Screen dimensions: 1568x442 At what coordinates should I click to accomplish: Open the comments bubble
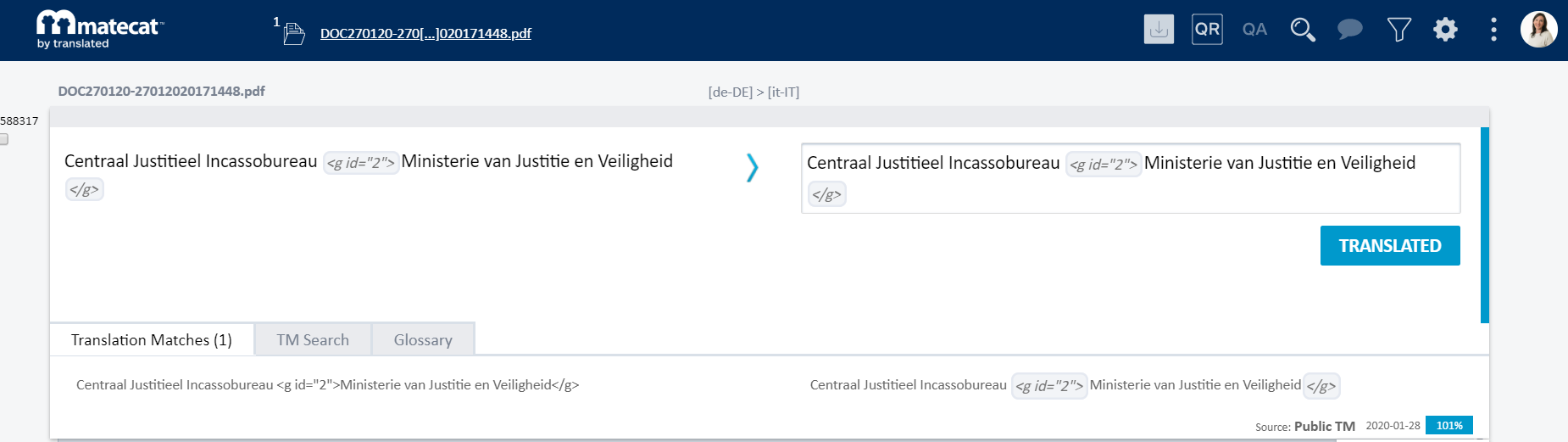click(1349, 30)
